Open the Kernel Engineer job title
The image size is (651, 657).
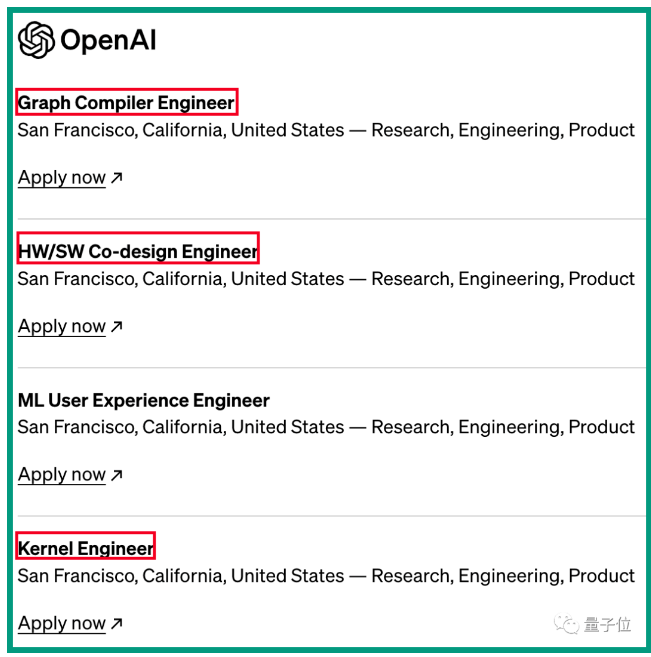pyautogui.click(x=86, y=548)
